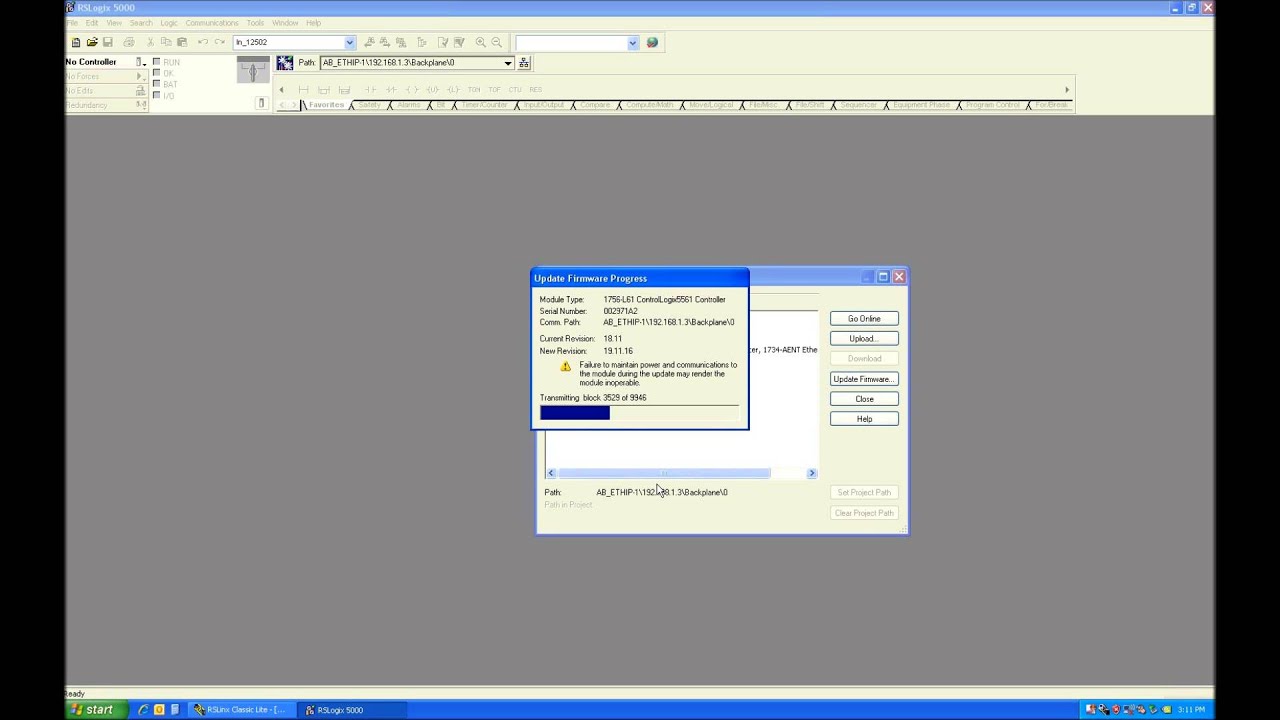Click the Save disk toolbar icon
The width and height of the screenshot is (1280, 720).
pos(108,42)
